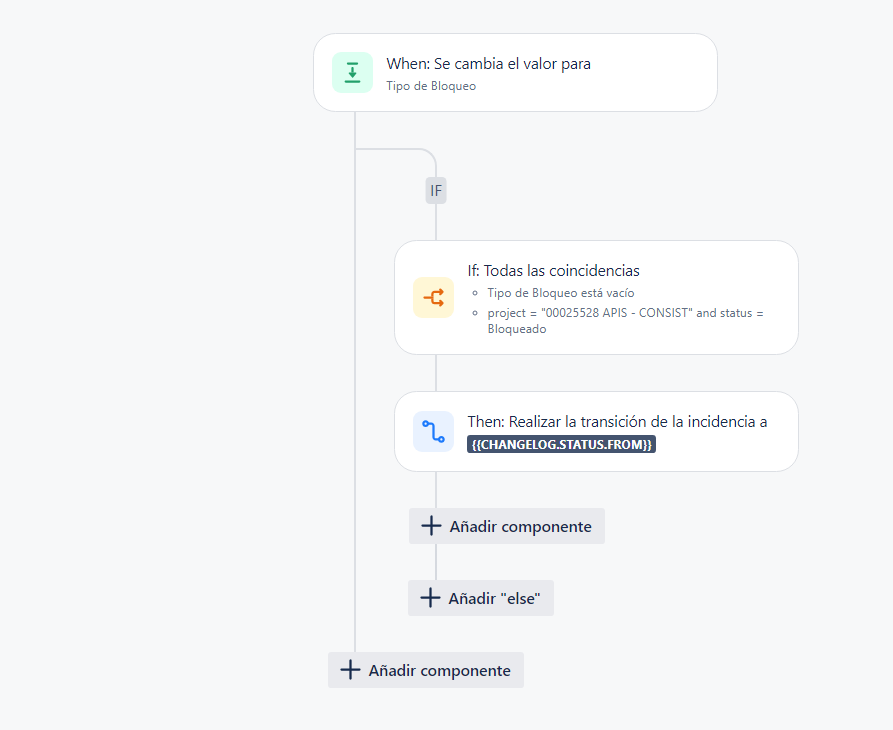Viewport: 893px width, 730px height.
Task: Click the blue transition action icon
Action: (x=433, y=431)
